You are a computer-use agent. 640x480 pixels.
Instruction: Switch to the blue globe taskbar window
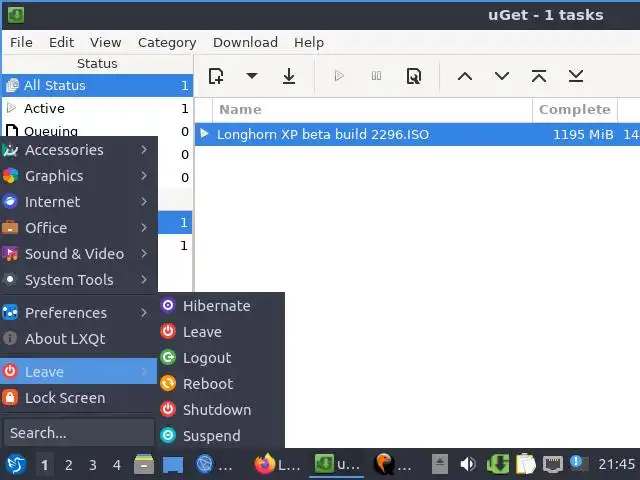tap(213, 464)
